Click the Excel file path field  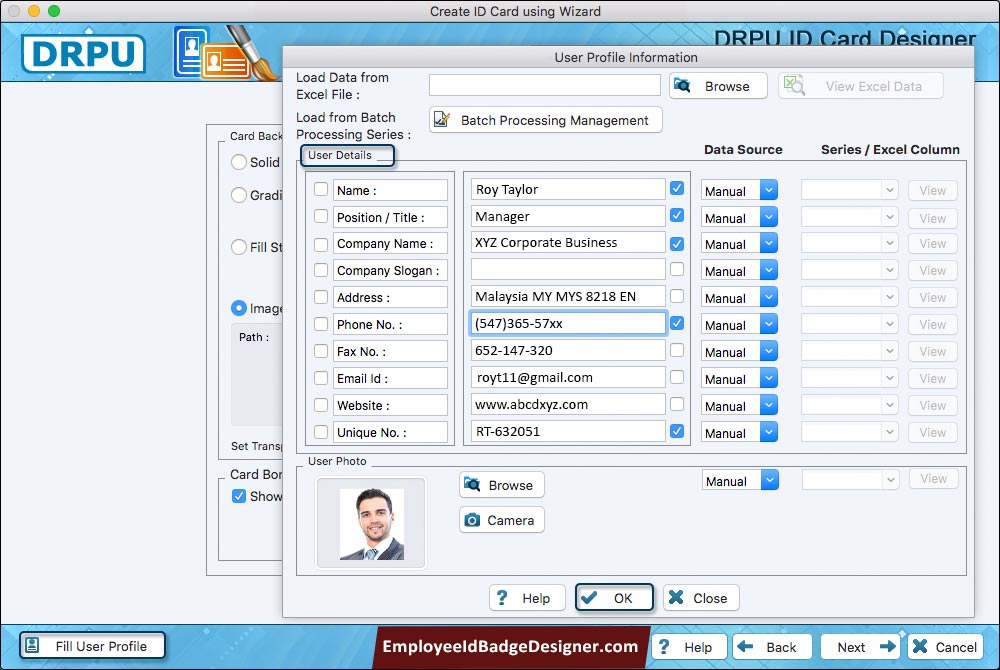[545, 85]
